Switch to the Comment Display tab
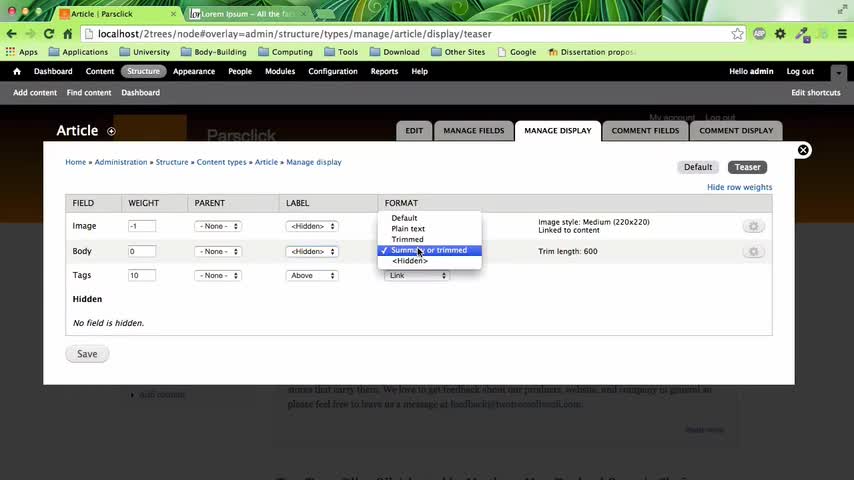The image size is (854, 480). [x=736, y=131]
